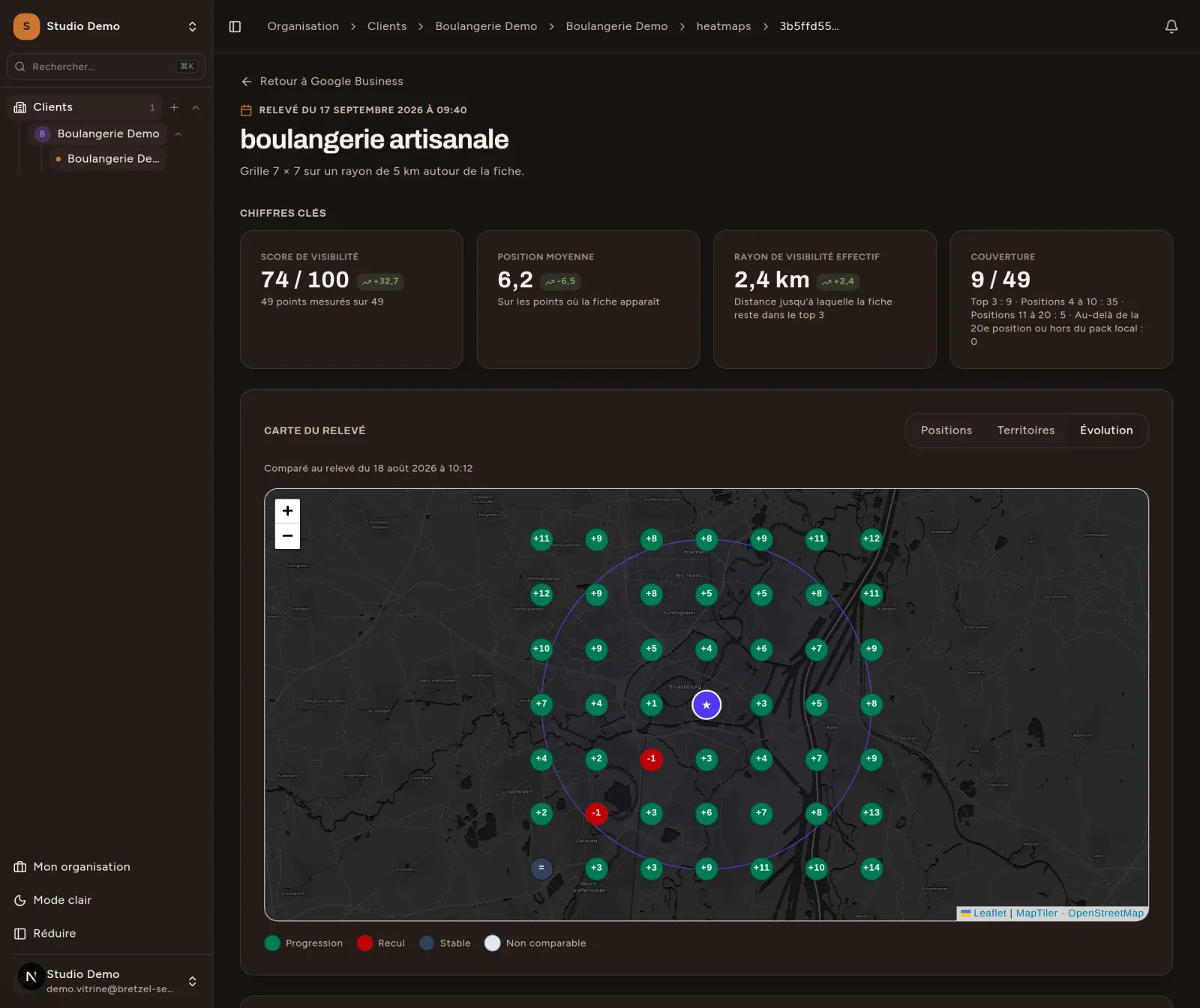Click the N user avatar
The width and height of the screenshot is (1200, 1008).
pos(31,976)
